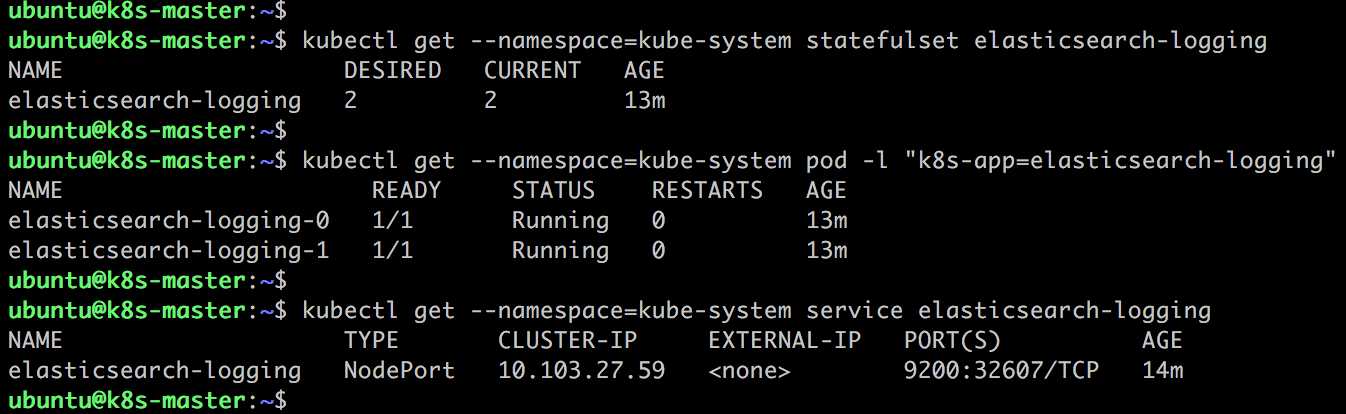Select the <none> external IP value
The height and width of the screenshot is (414, 1346).
(x=749, y=371)
